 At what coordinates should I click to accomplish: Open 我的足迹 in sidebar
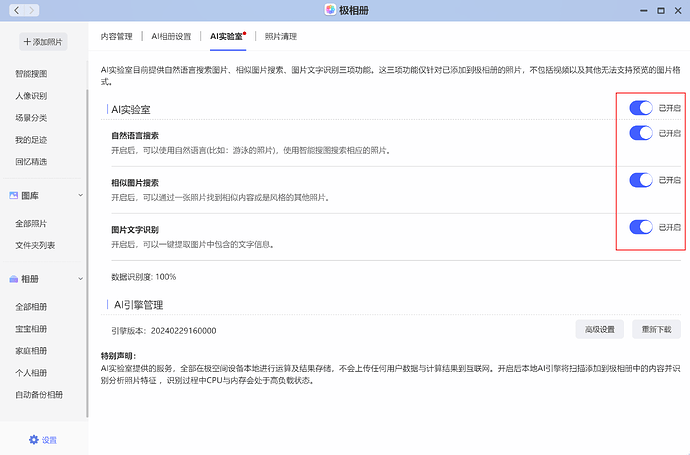(31, 140)
